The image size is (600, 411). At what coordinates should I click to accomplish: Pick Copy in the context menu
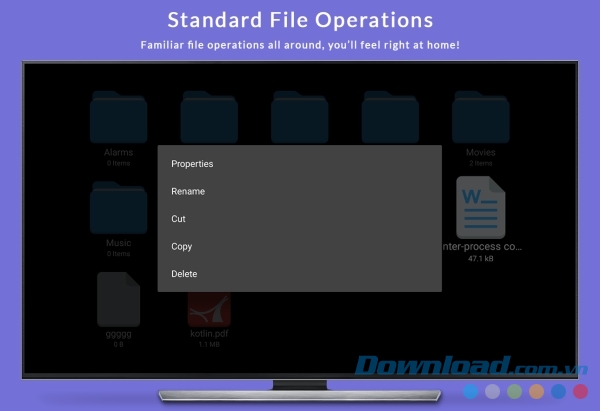[300, 246]
